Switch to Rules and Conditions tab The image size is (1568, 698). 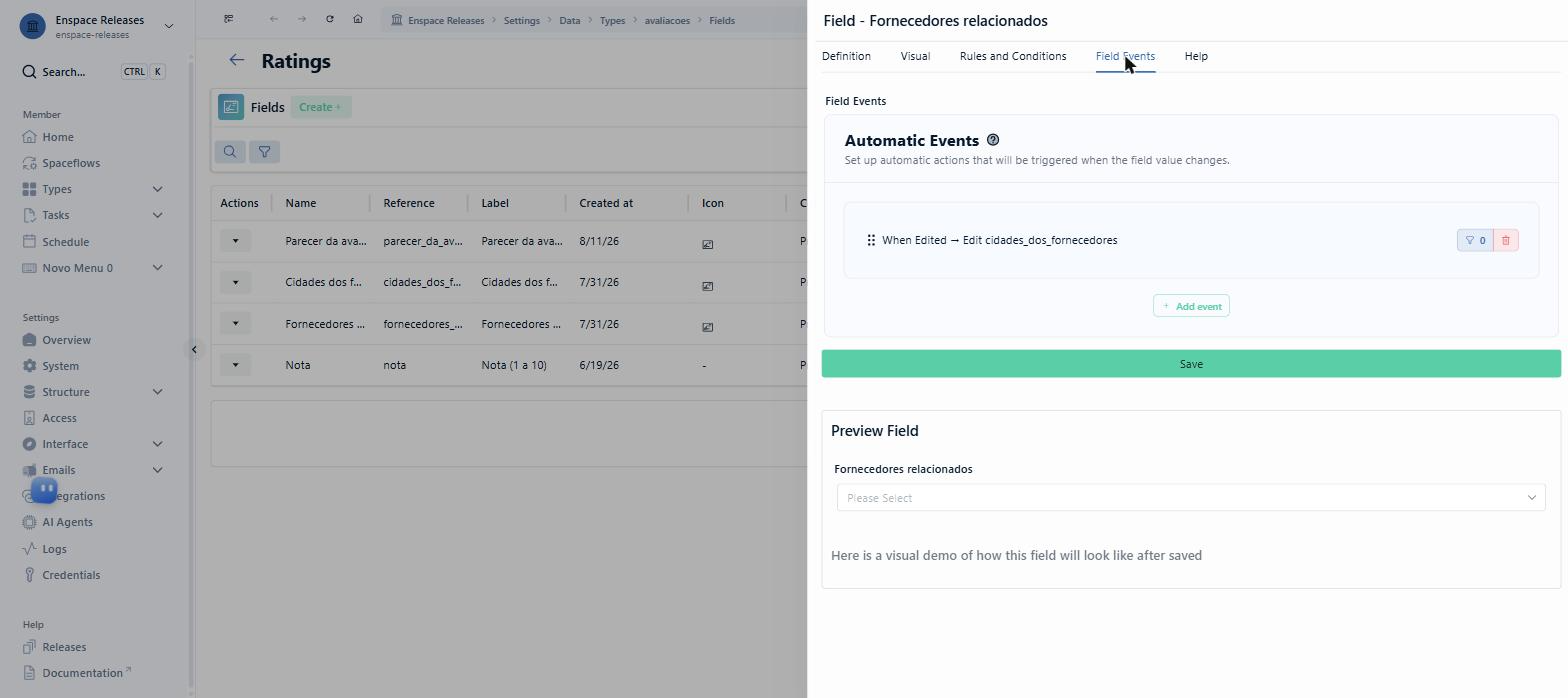pyautogui.click(x=1013, y=56)
